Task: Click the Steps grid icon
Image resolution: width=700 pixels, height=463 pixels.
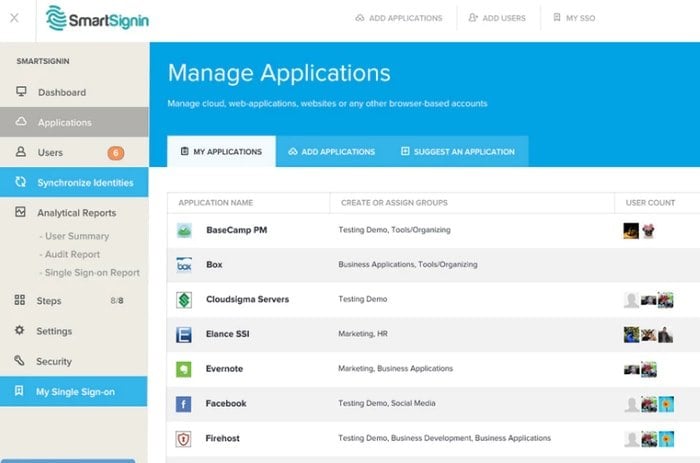Action: (20, 300)
